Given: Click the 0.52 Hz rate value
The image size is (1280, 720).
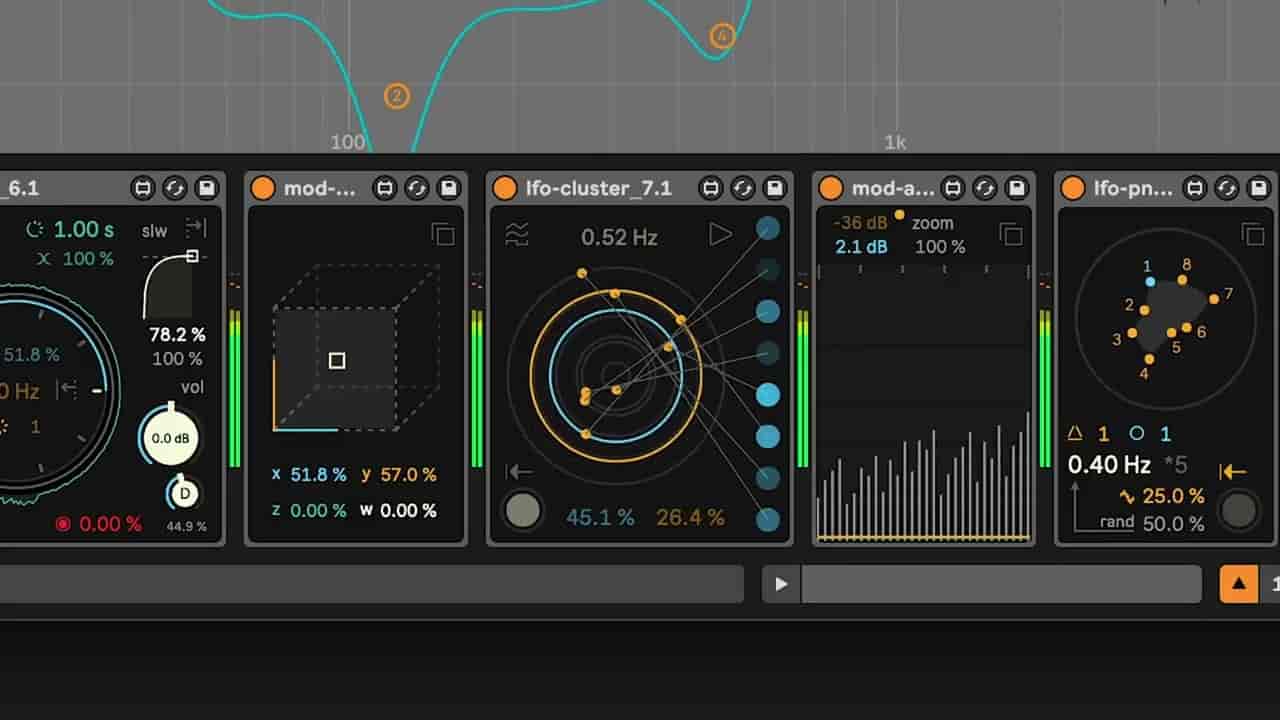Looking at the screenshot, I should coord(619,237).
